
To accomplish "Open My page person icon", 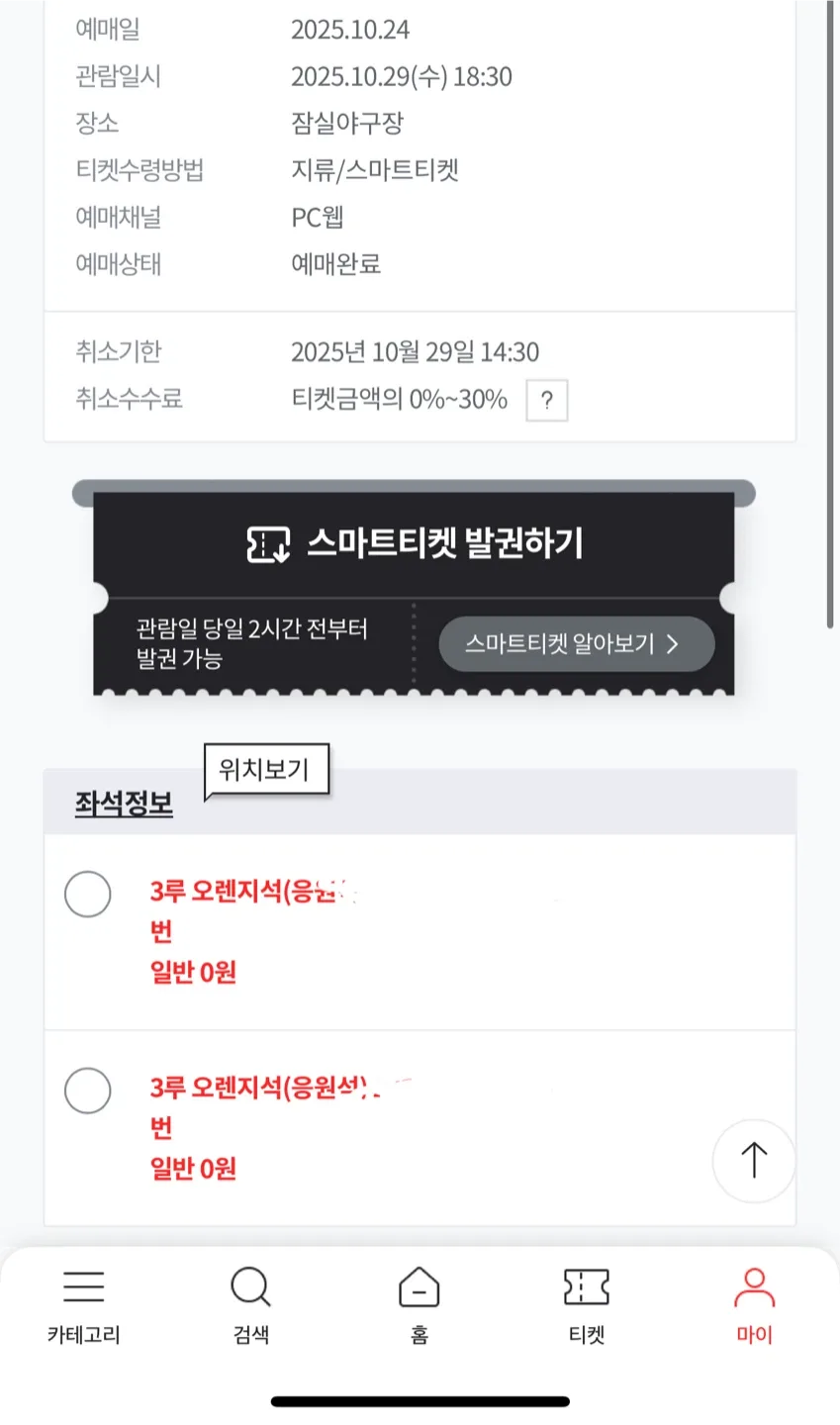I will 754,1286.
